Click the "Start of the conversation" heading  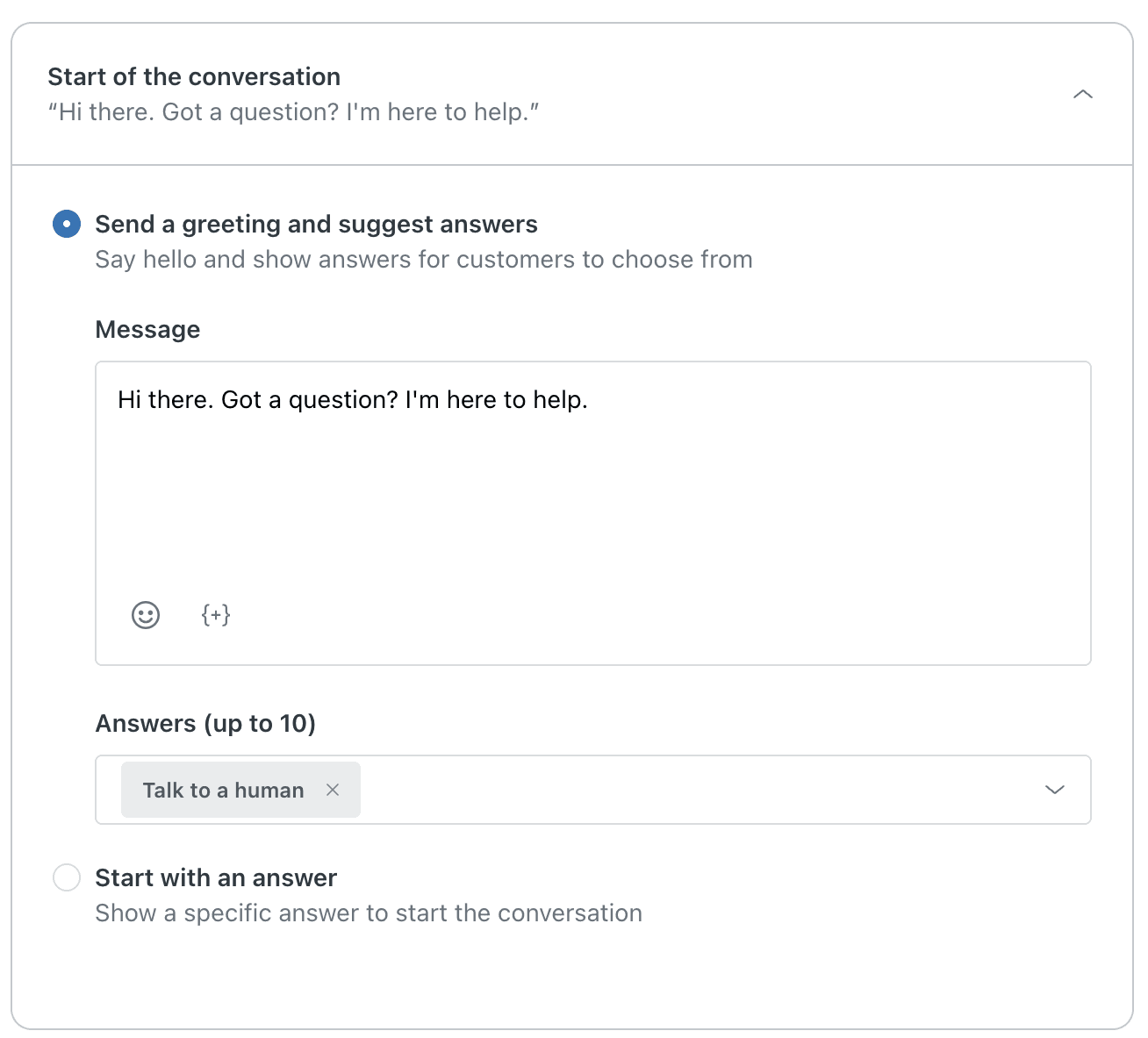(193, 76)
